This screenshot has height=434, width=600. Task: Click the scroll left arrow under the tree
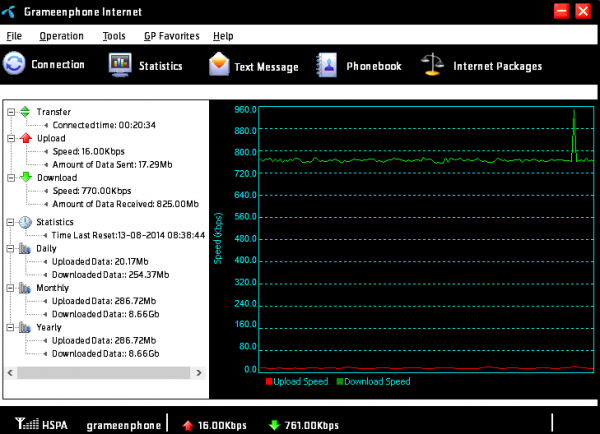click(x=10, y=373)
